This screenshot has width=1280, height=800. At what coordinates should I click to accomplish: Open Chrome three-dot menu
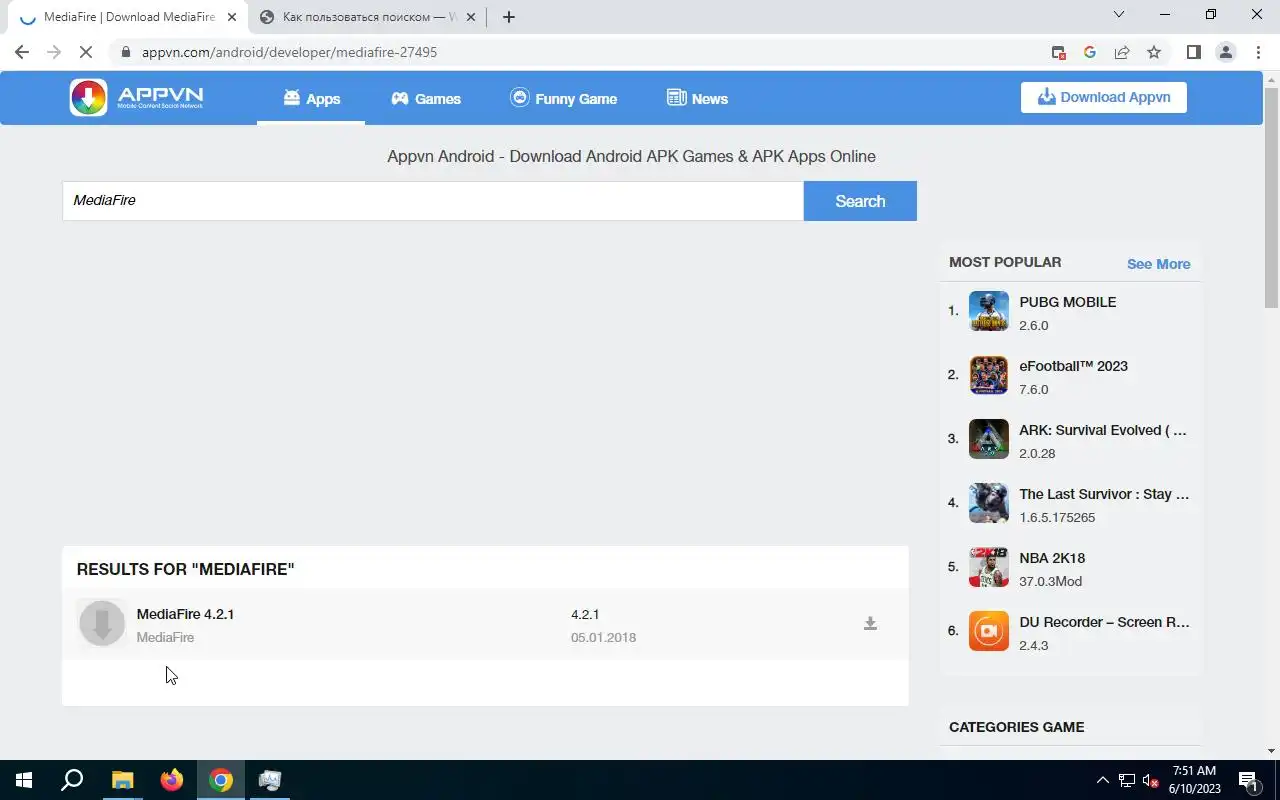click(1258, 52)
